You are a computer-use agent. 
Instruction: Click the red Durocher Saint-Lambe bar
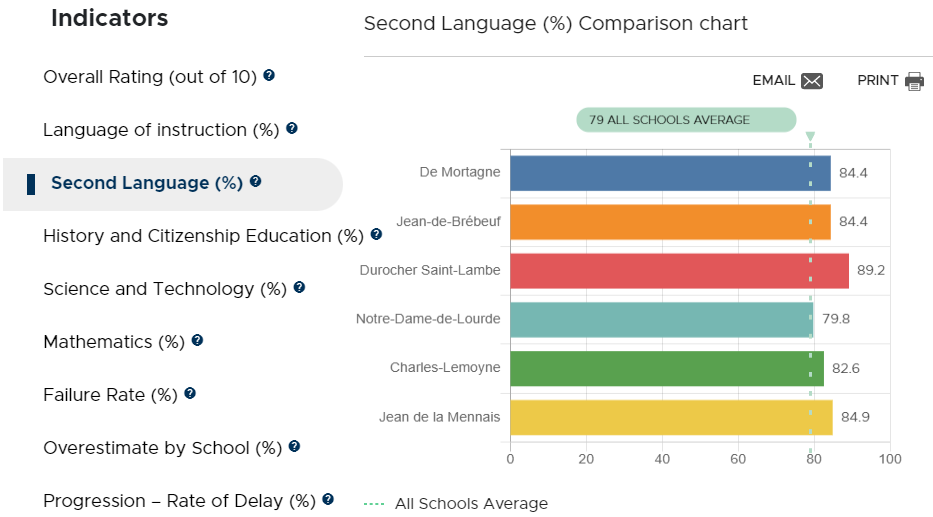[680, 271]
